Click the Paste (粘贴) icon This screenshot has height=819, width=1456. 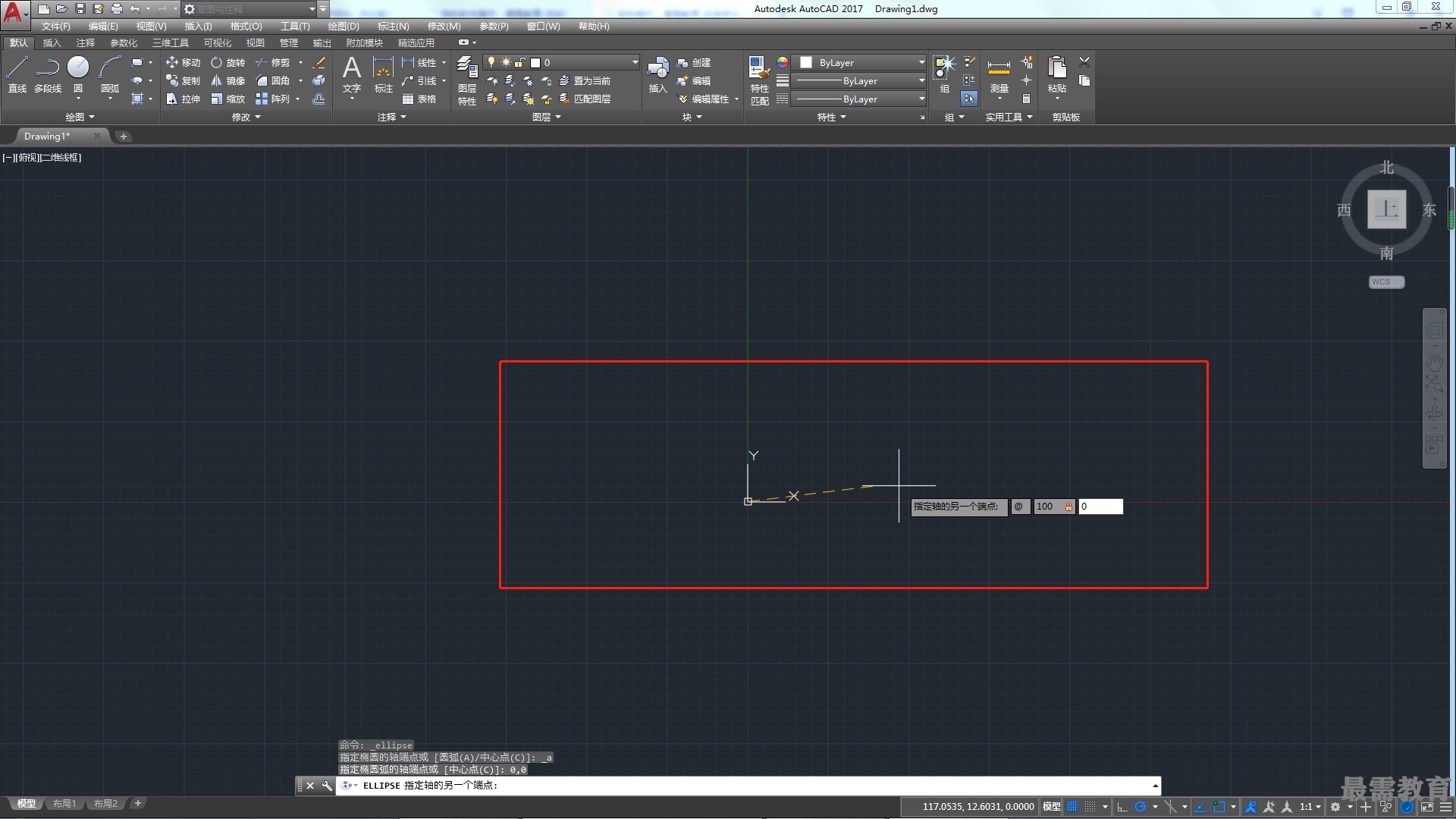tap(1057, 74)
